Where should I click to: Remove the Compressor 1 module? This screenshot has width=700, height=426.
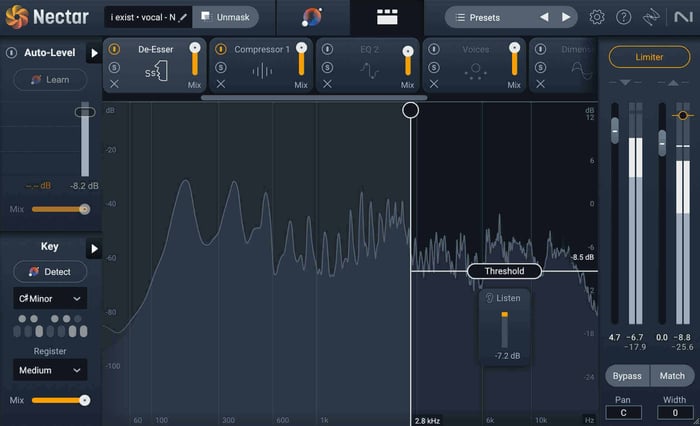tap(221, 84)
